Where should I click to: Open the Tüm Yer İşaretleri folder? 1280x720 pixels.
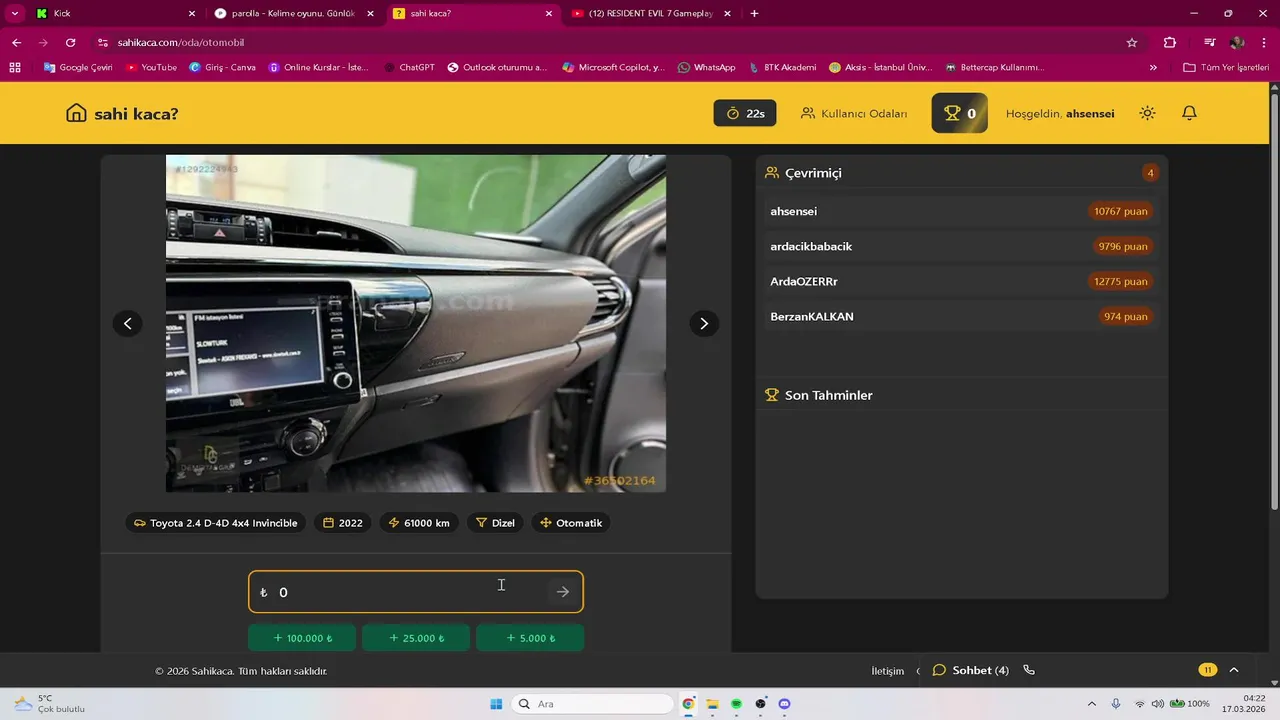click(x=1226, y=67)
